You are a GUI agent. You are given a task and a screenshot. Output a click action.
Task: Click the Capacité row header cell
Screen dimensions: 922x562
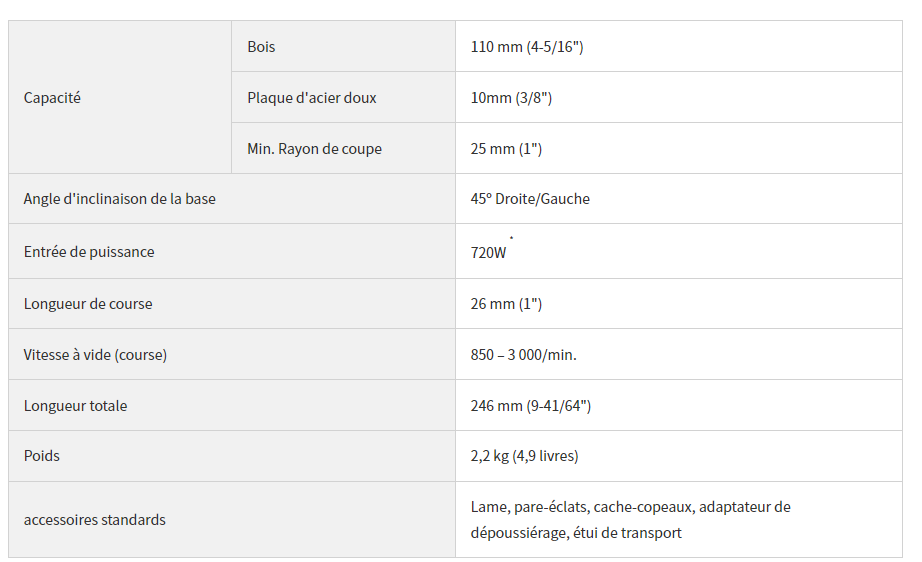click(x=52, y=98)
